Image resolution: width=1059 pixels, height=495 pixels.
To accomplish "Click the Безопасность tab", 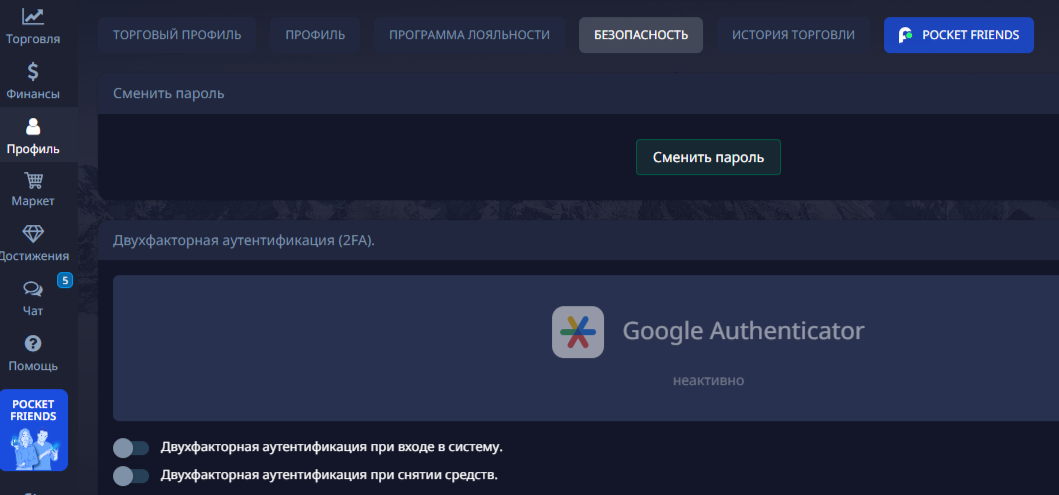I will point(640,35).
